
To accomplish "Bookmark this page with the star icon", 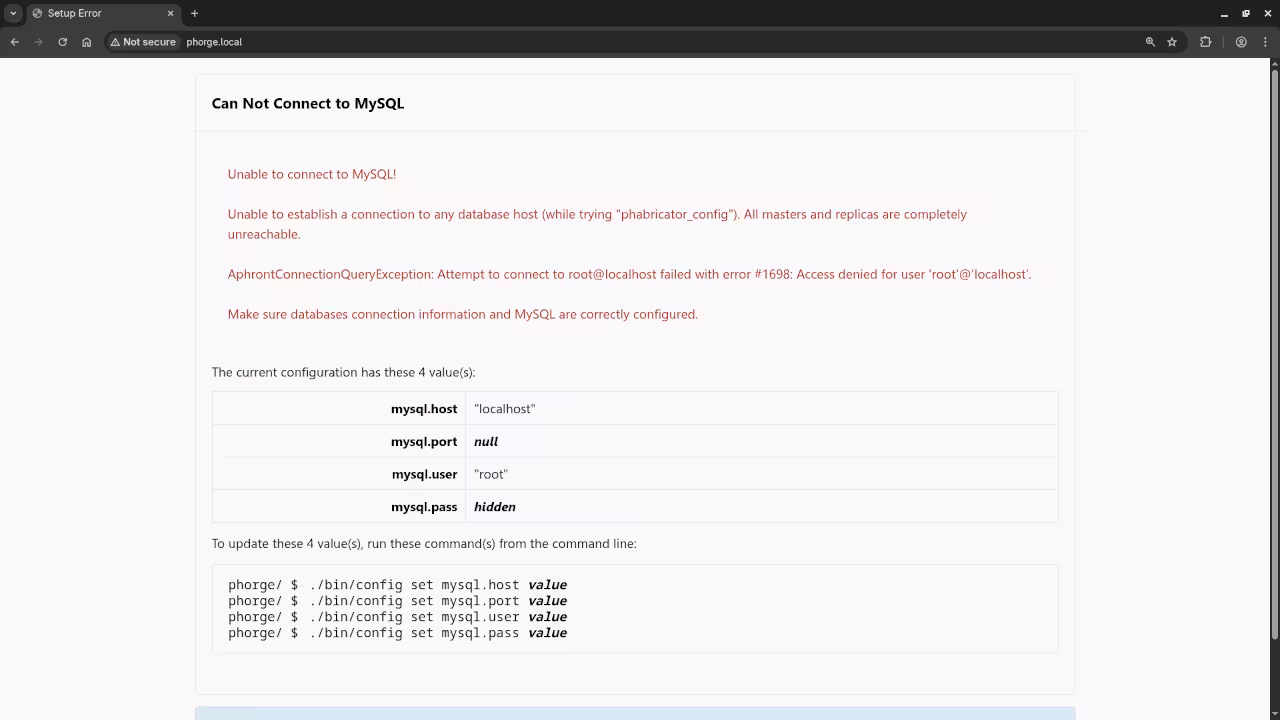I will point(1172,42).
